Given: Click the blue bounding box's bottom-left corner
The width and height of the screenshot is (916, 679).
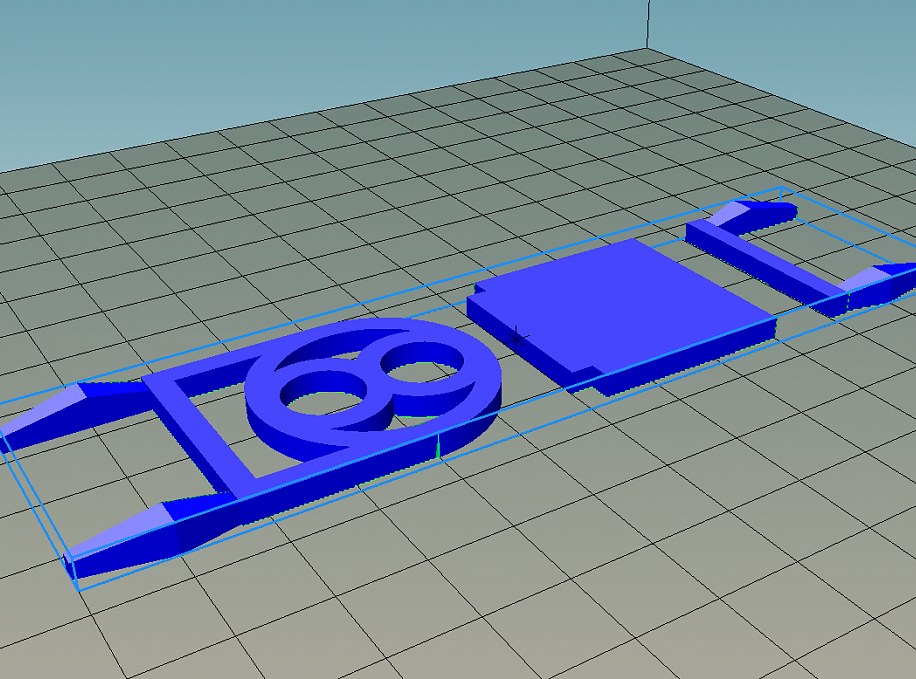Looking at the screenshot, I should pyautogui.click(x=77, y=589).
